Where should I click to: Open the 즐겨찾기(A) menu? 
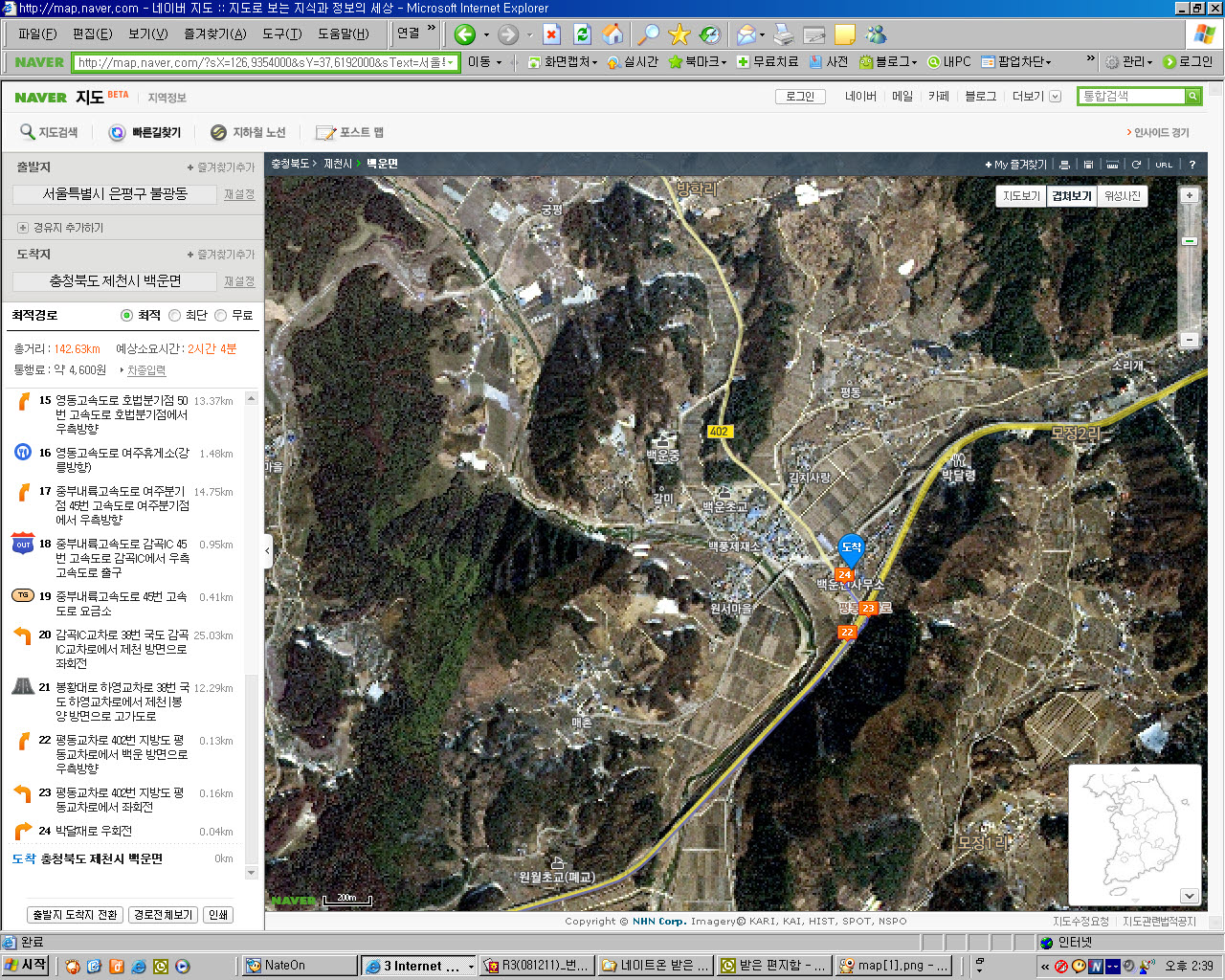pyautogui.click(x=214, y=33)
